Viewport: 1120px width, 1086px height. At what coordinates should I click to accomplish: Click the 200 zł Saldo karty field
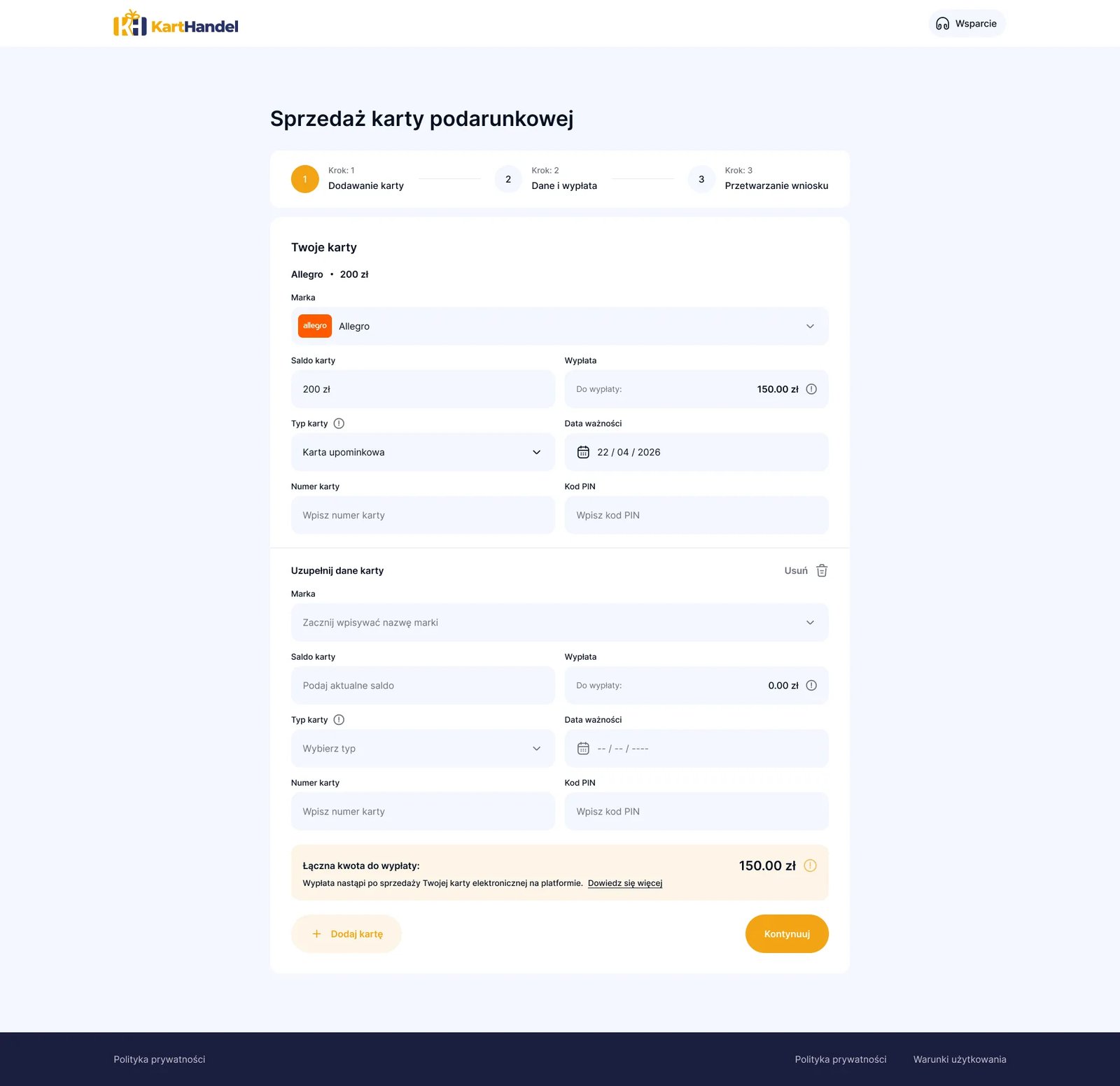[423, 389]
